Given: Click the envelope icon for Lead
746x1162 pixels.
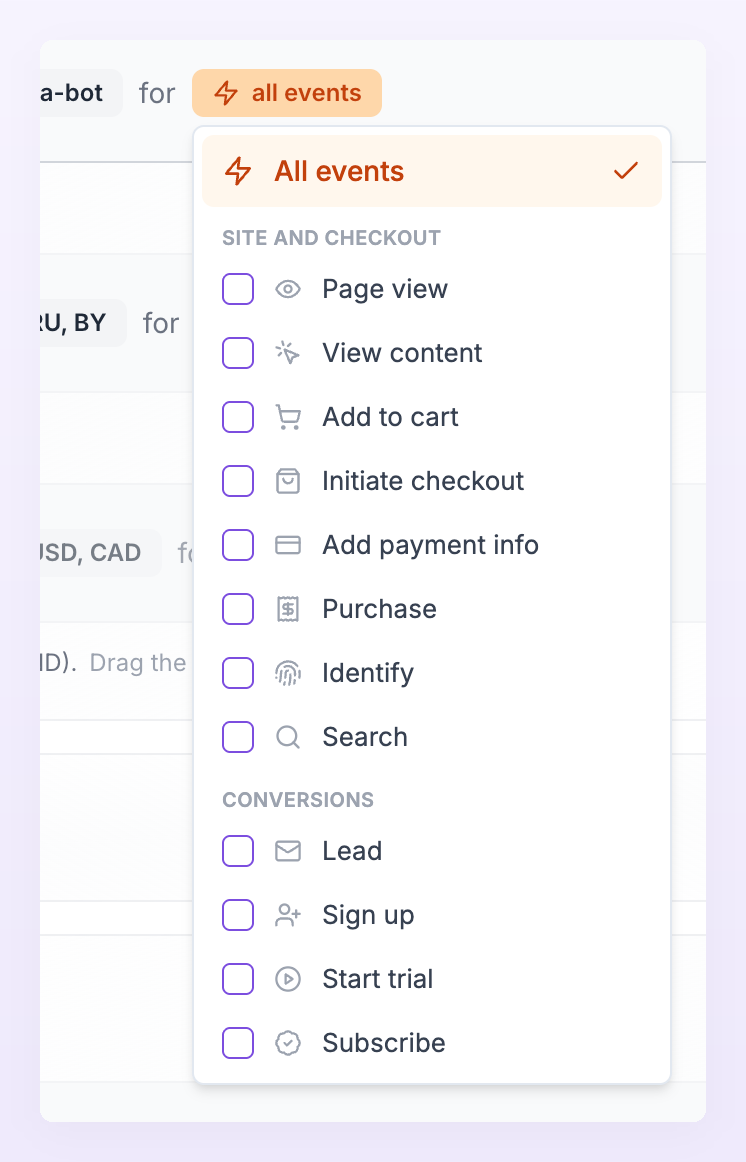Looking at the screenshot, I should pos(287,851).
